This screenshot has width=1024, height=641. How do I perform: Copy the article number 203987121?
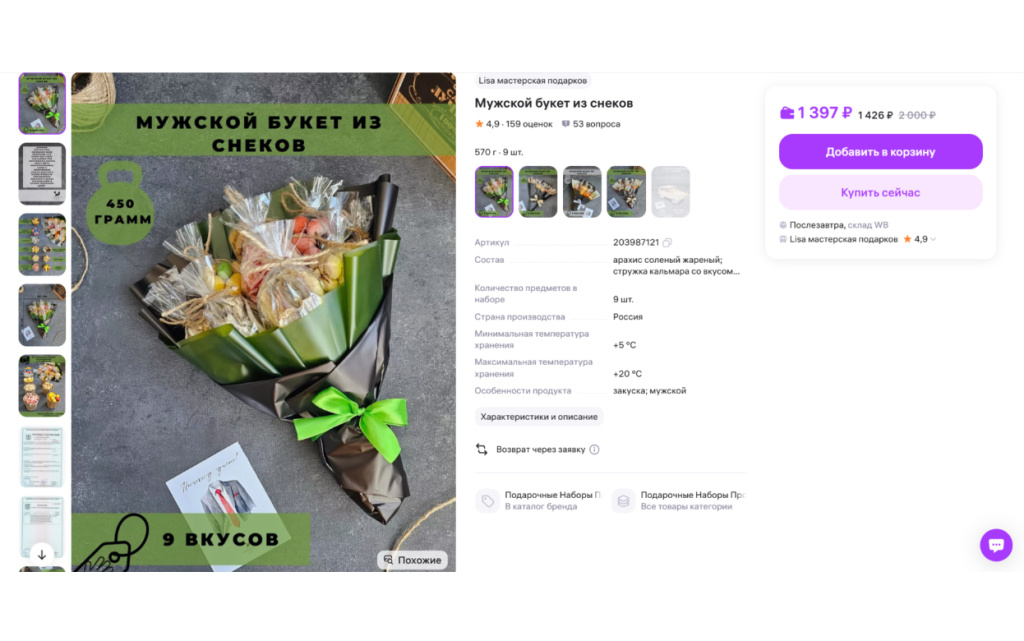667,243
